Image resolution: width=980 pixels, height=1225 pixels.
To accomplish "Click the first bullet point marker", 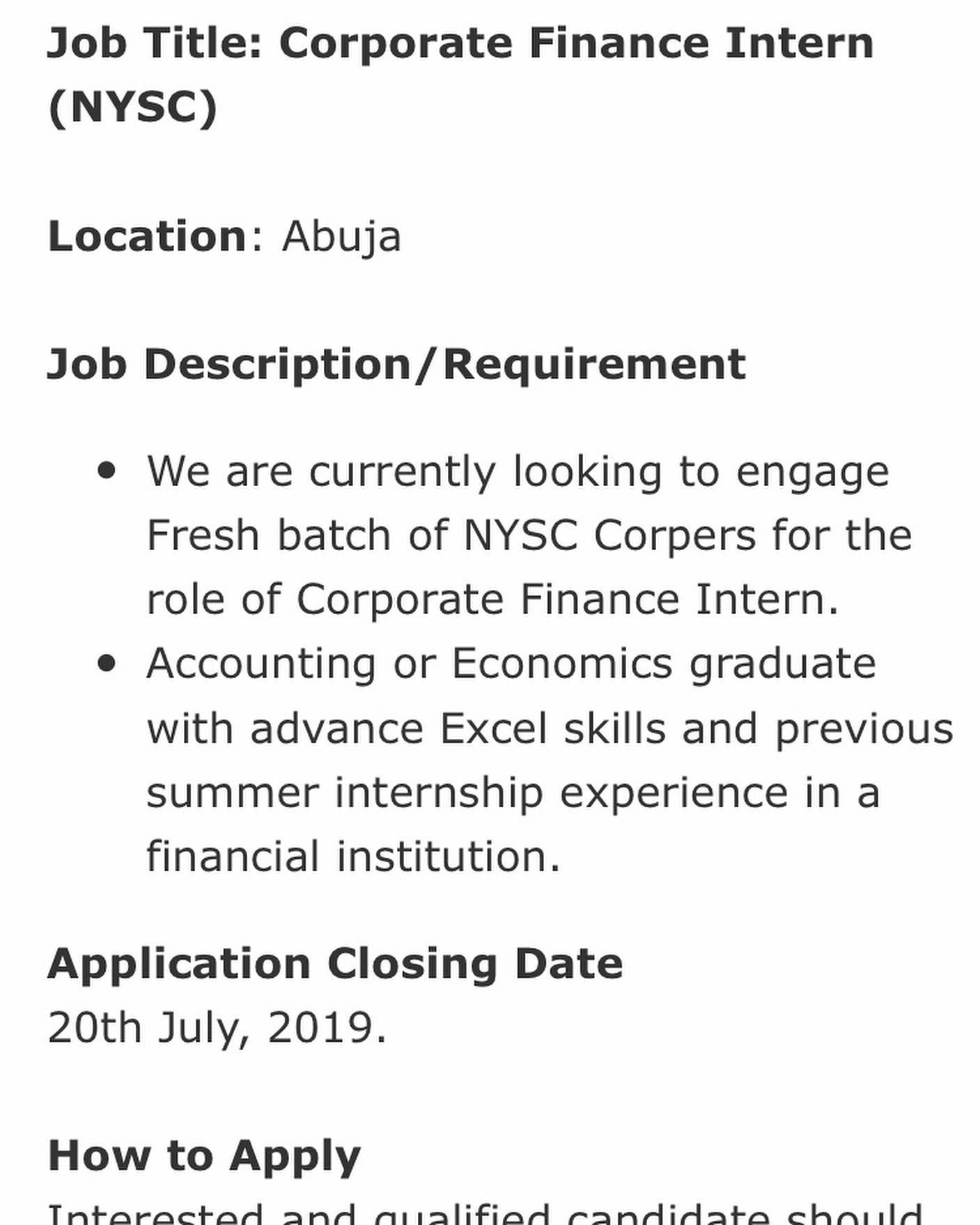I will pyautogui.click(x=107, y=471).
